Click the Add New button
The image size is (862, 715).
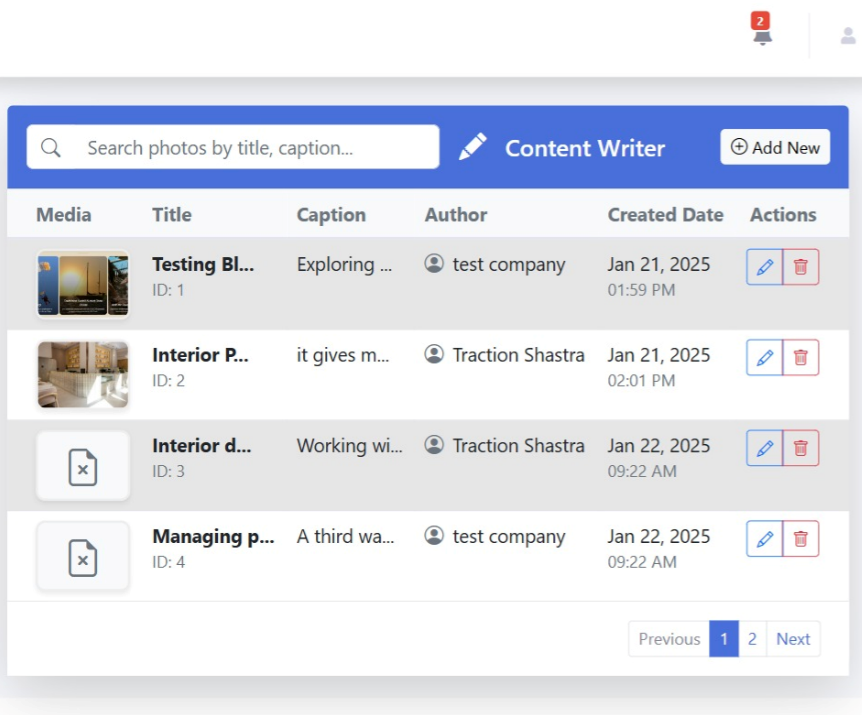tap(775, 147)
